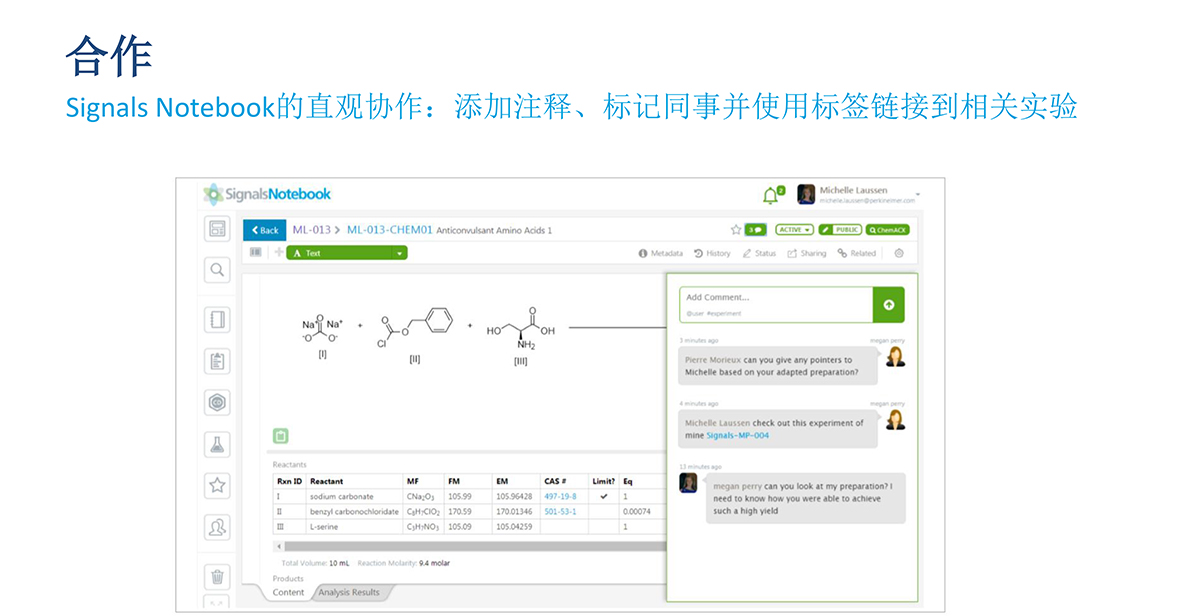
Task: Open the trash bin in the sidebar
Action: 217,577
